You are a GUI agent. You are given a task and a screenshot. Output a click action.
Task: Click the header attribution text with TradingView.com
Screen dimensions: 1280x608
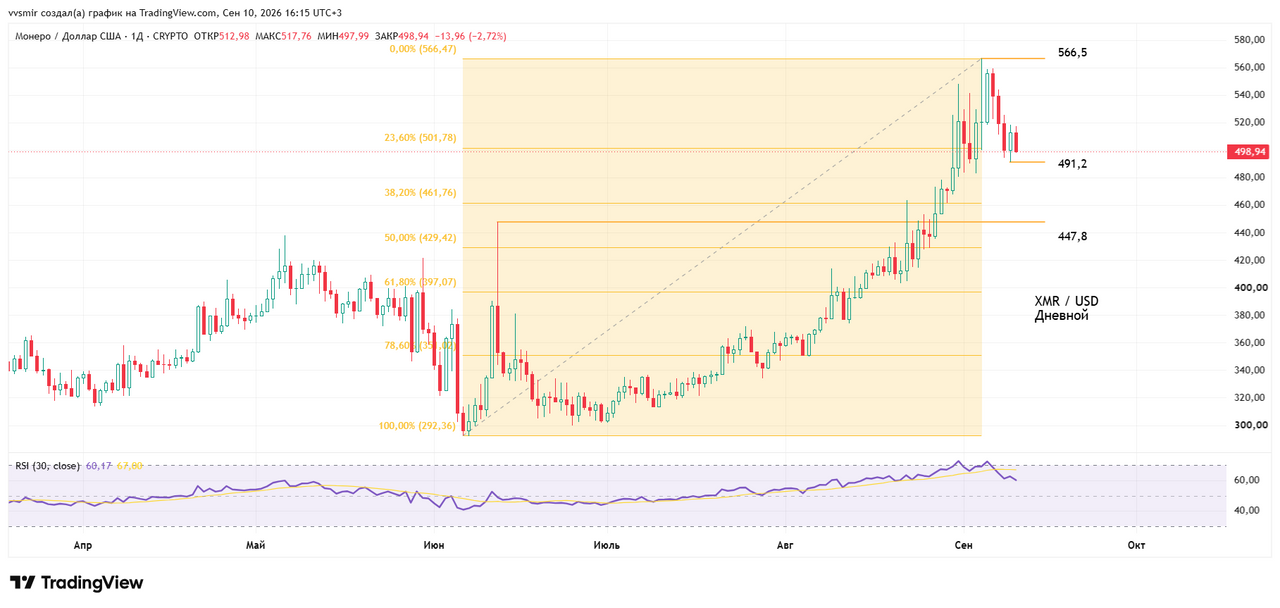[175, 13]
